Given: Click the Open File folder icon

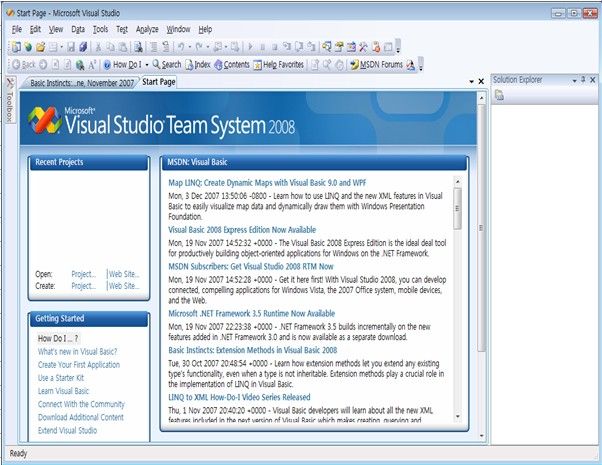Looking at the screenshot, I should [40, 47].
